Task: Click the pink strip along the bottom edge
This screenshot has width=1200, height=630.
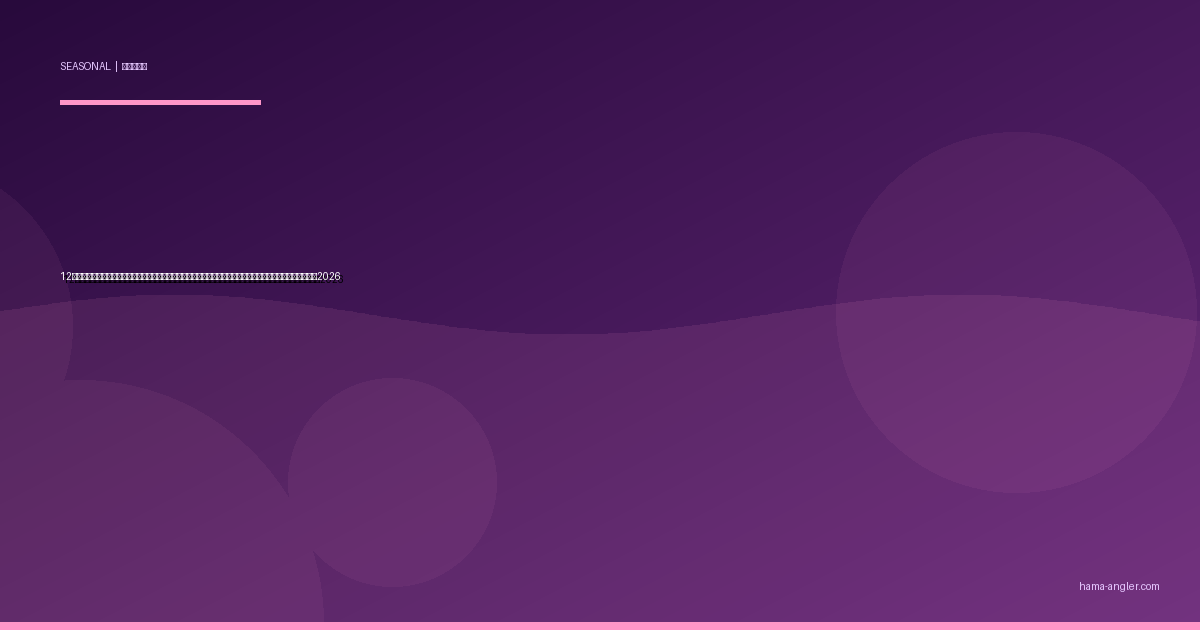Action: (x=600, y=626)
